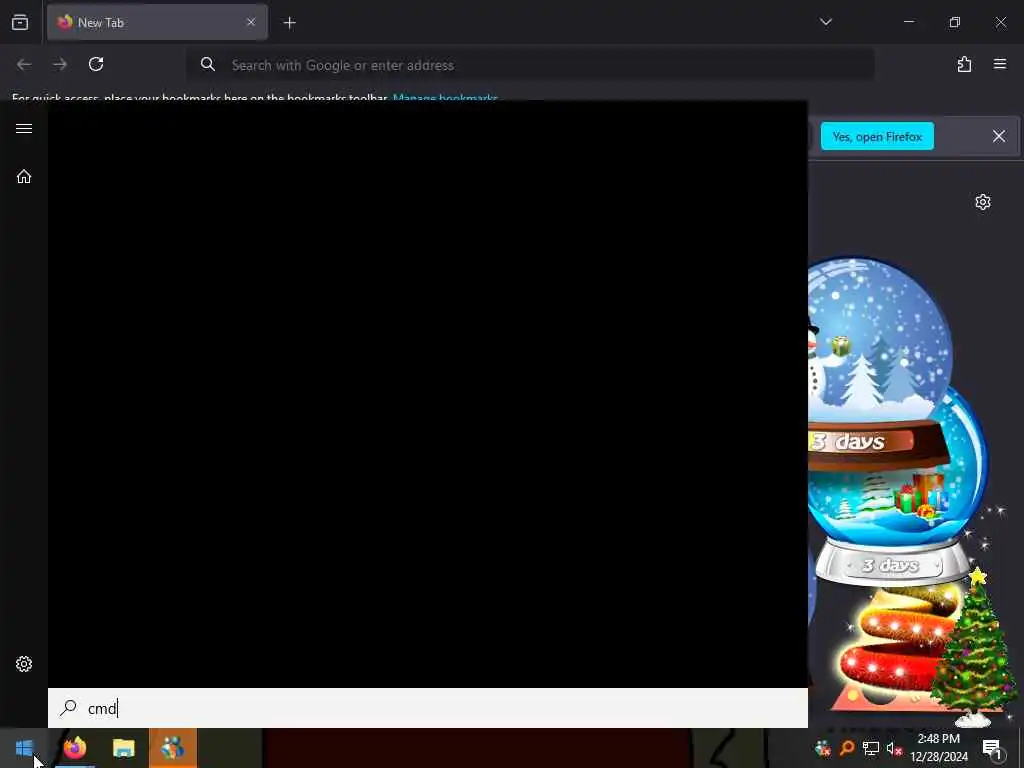
Task: Open the Firefox extensions puzzle icon
Action: coord(964,64)
